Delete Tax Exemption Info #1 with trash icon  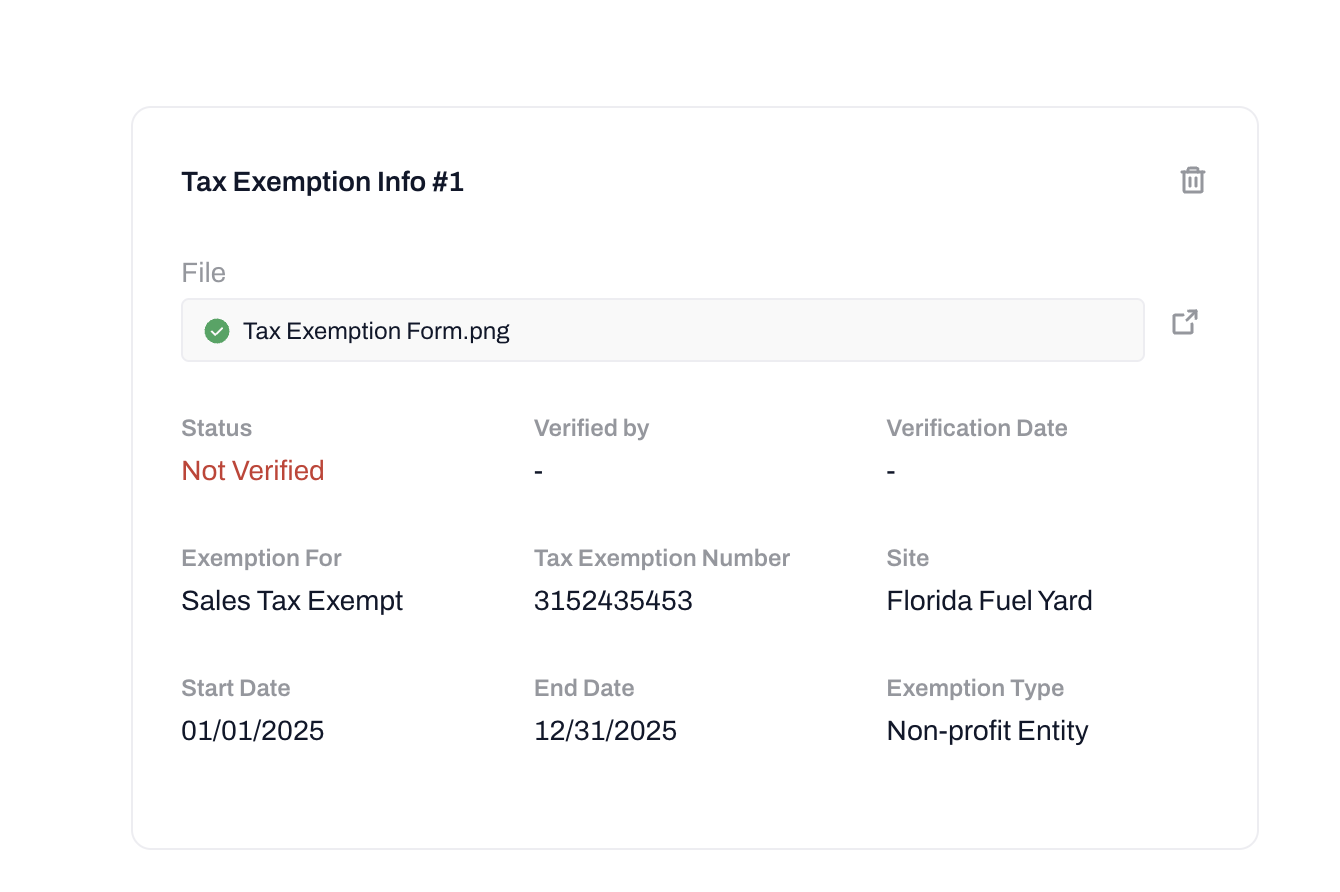1192,181
